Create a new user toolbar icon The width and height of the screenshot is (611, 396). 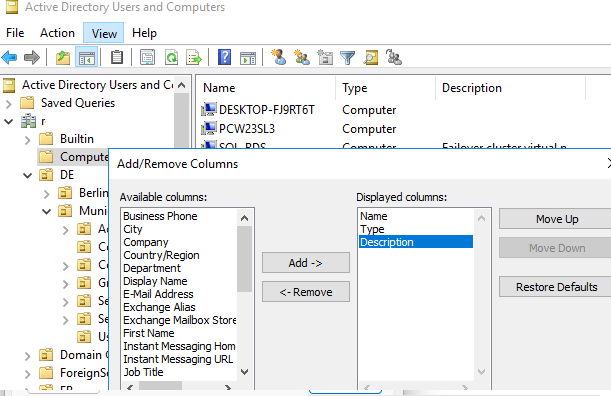coord(279,58)
